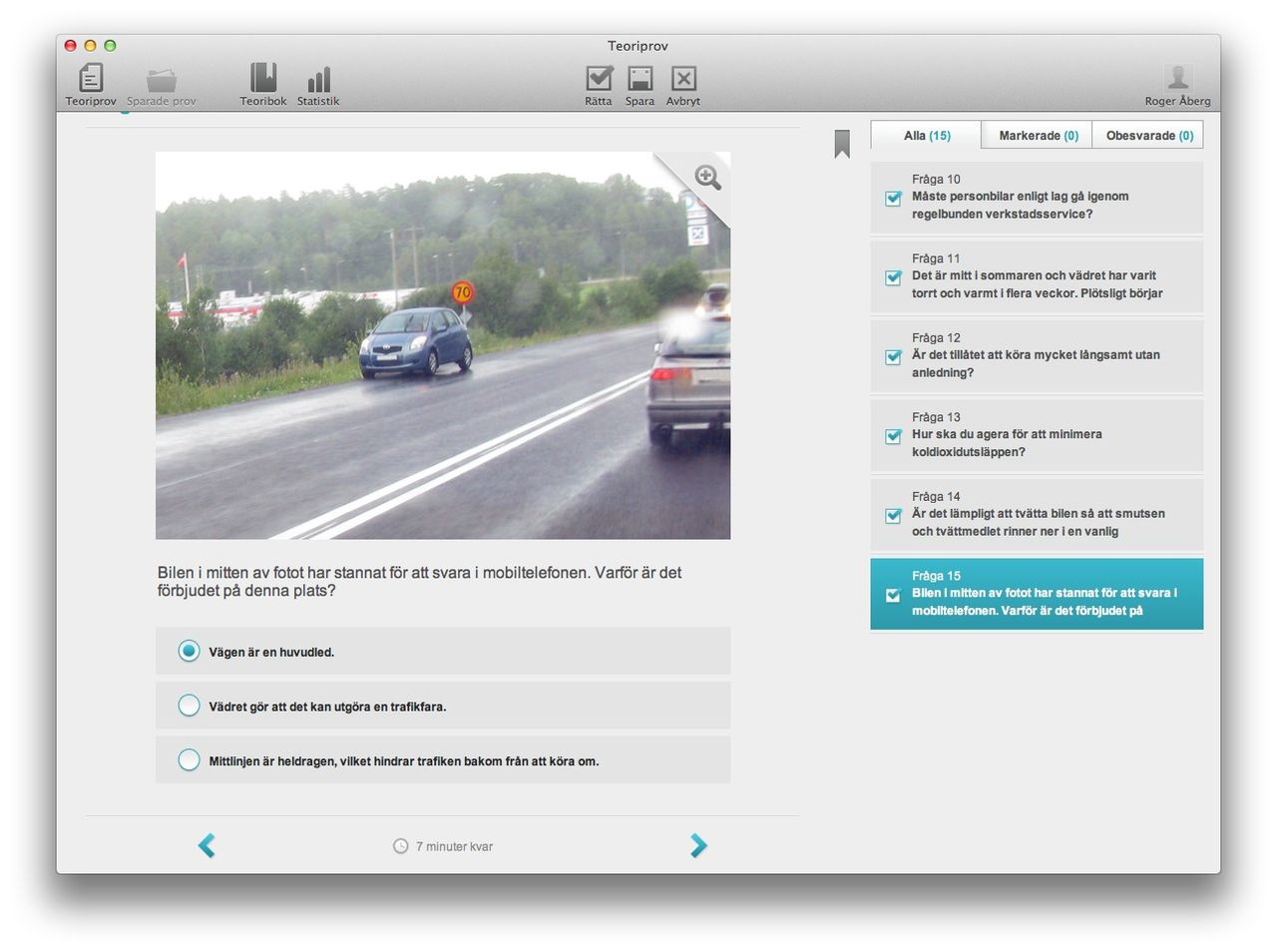Select answer 'Vägen är en huvudled.'
1277x952 pixels.
tap(189, 651)
